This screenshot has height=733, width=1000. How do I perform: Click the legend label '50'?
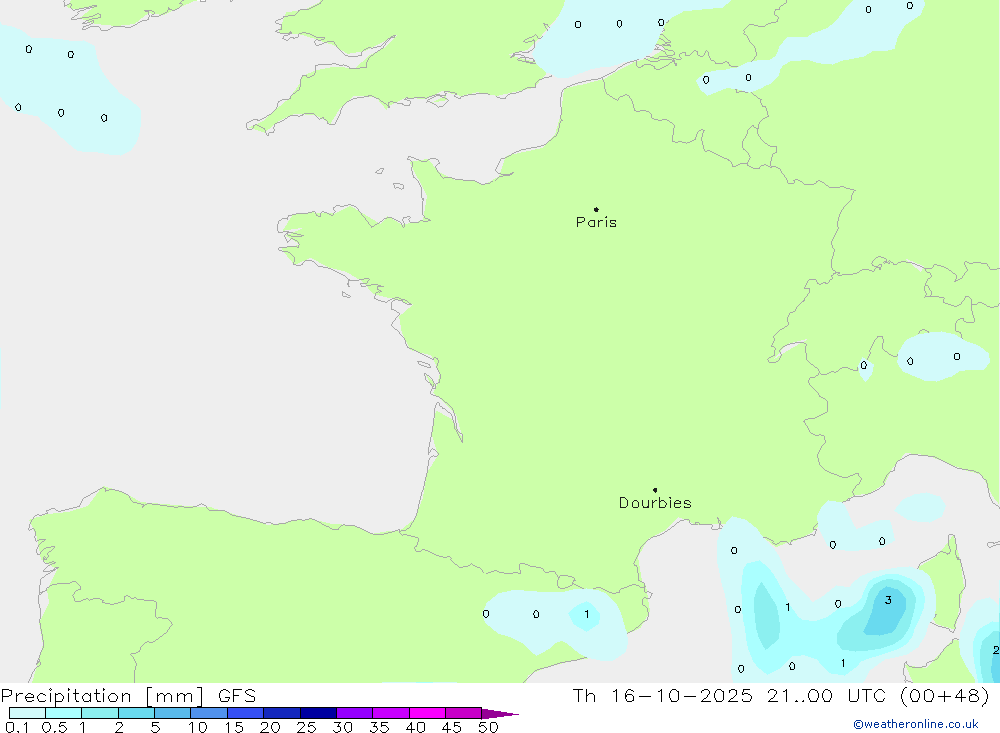(488, 727)
